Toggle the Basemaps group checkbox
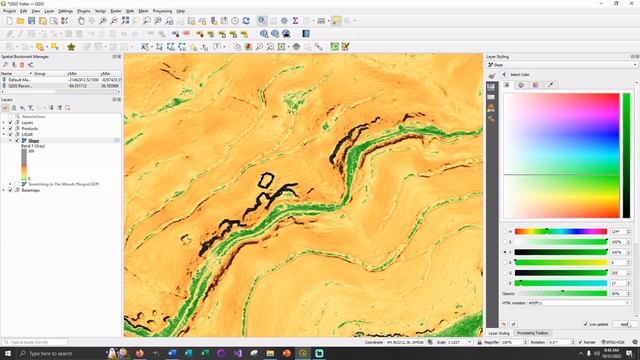The width and height of the screenshot is (640, 360). click(11, 190)
